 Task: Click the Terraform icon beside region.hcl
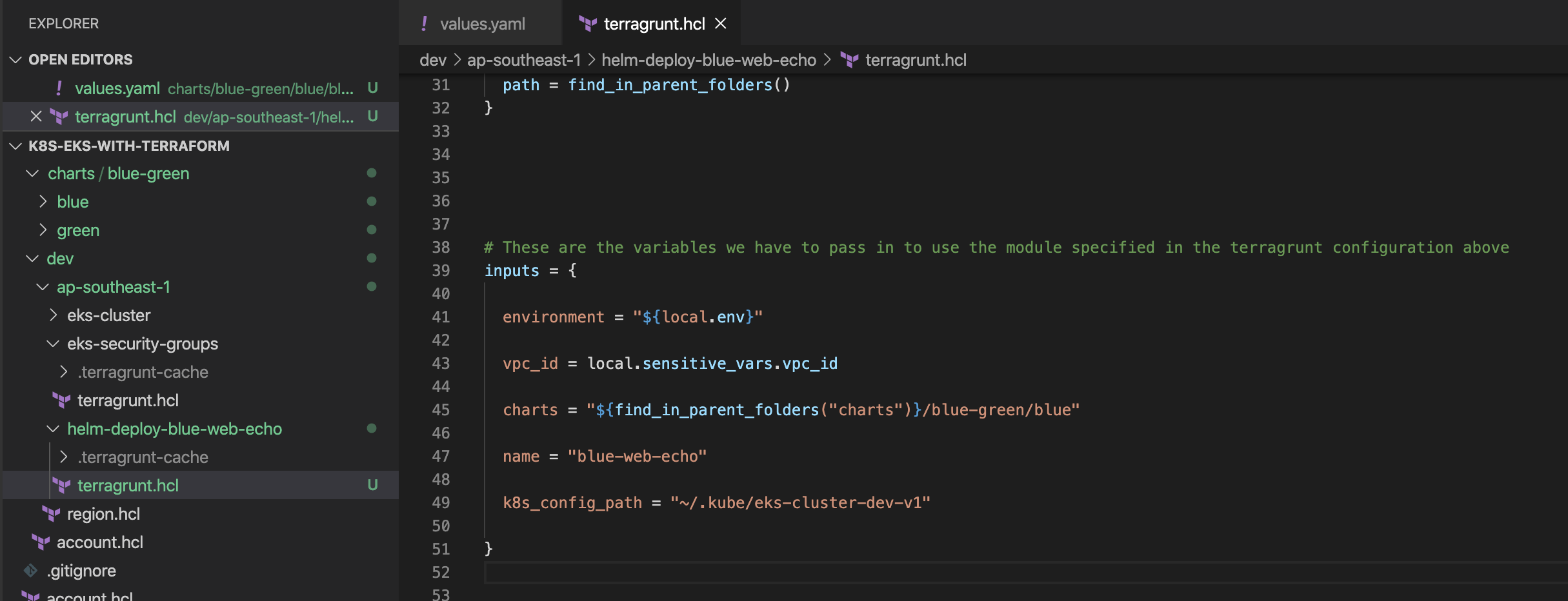(x=51, y=514)
